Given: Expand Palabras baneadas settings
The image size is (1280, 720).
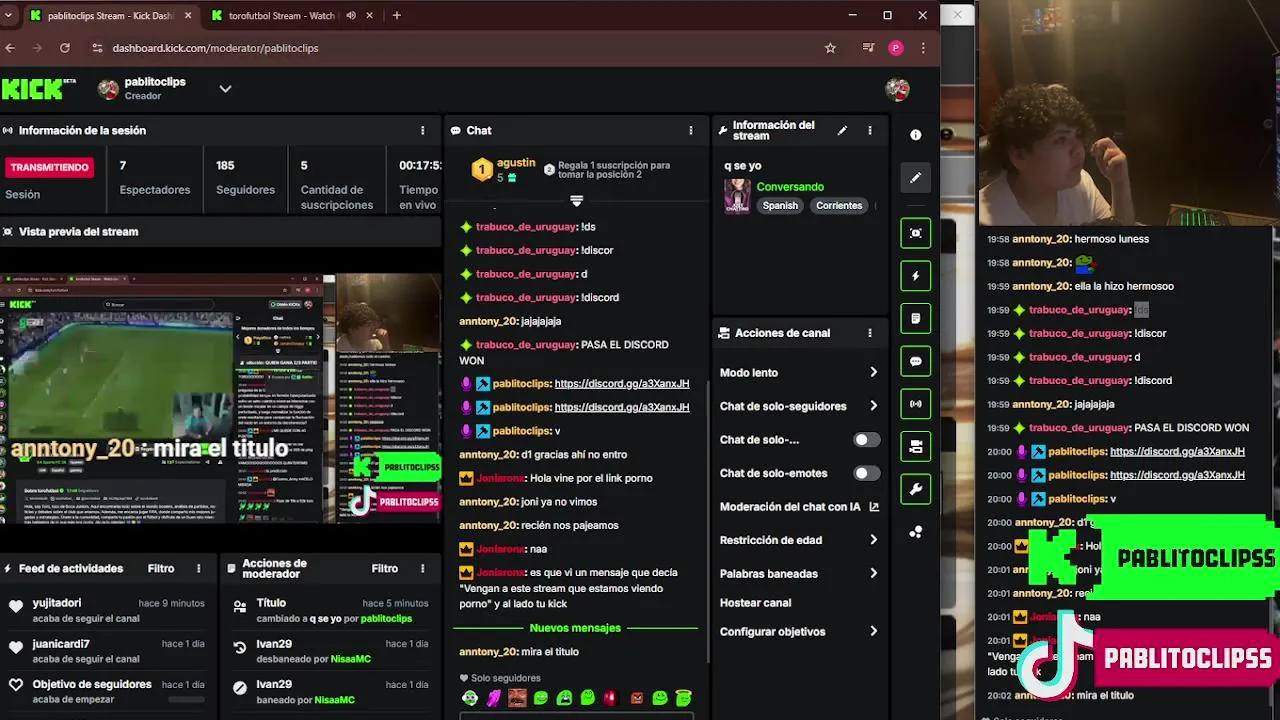Looking at the screenshot, I should [799, 574].
